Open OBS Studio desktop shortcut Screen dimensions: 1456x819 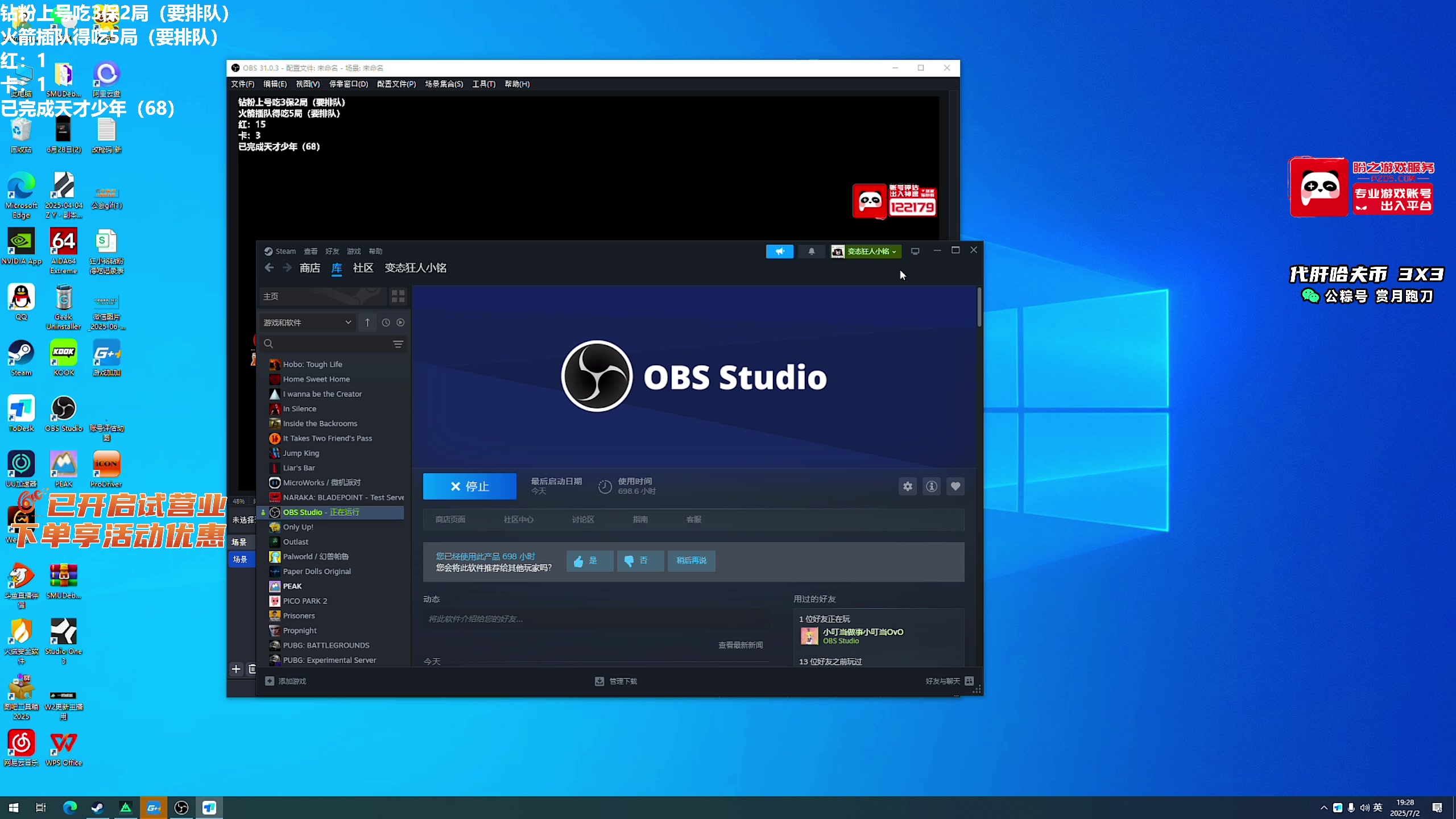[64, 413]
